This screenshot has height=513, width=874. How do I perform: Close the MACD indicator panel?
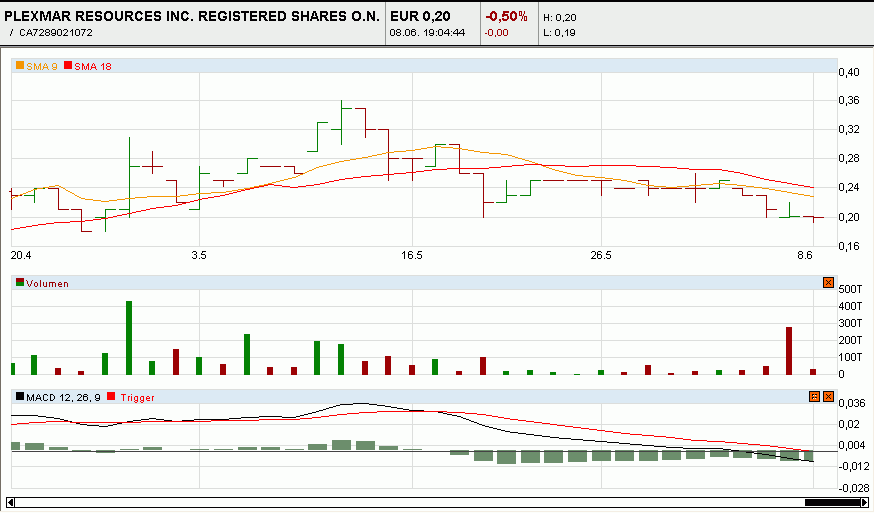coord(828,397)
